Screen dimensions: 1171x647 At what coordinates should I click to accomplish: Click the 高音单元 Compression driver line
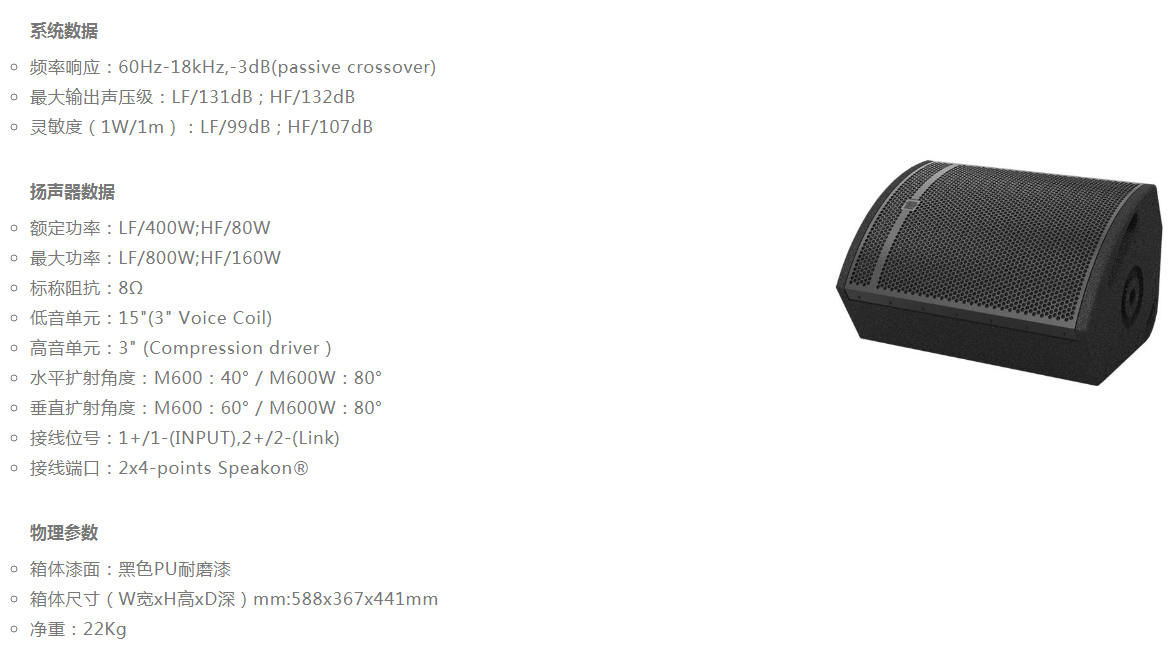pyautogui.click(x=181, y=348)
